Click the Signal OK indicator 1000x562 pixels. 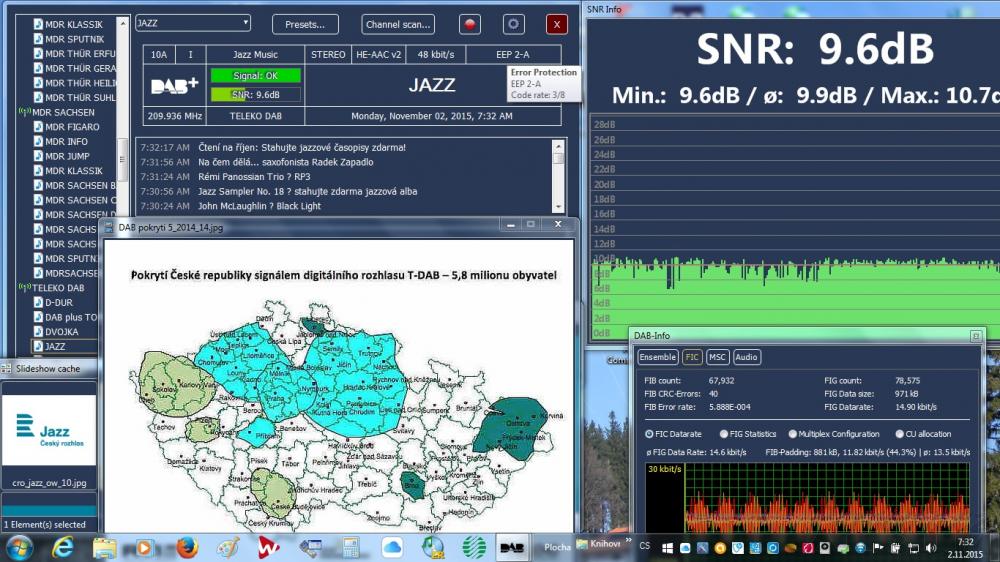256,75
